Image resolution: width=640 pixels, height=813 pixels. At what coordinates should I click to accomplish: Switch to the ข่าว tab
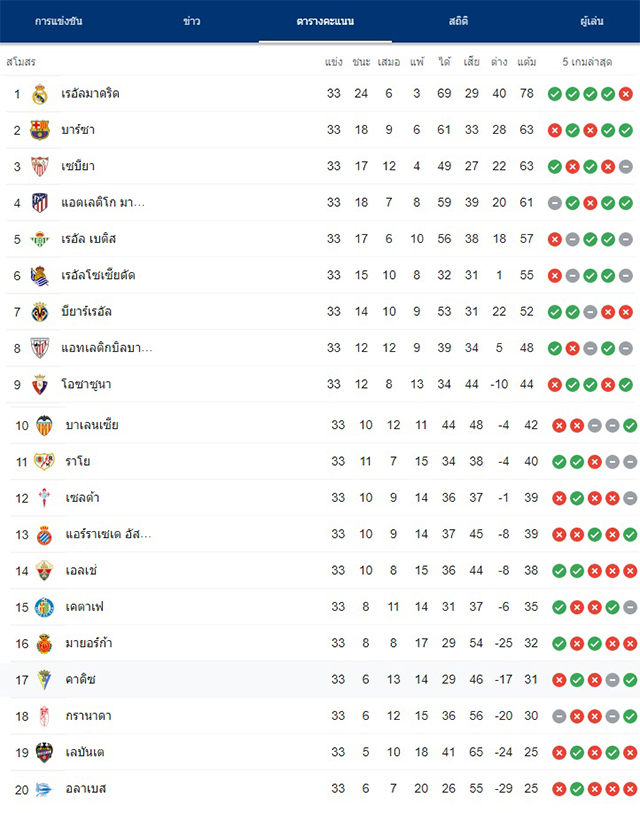(x=191, y=21)
